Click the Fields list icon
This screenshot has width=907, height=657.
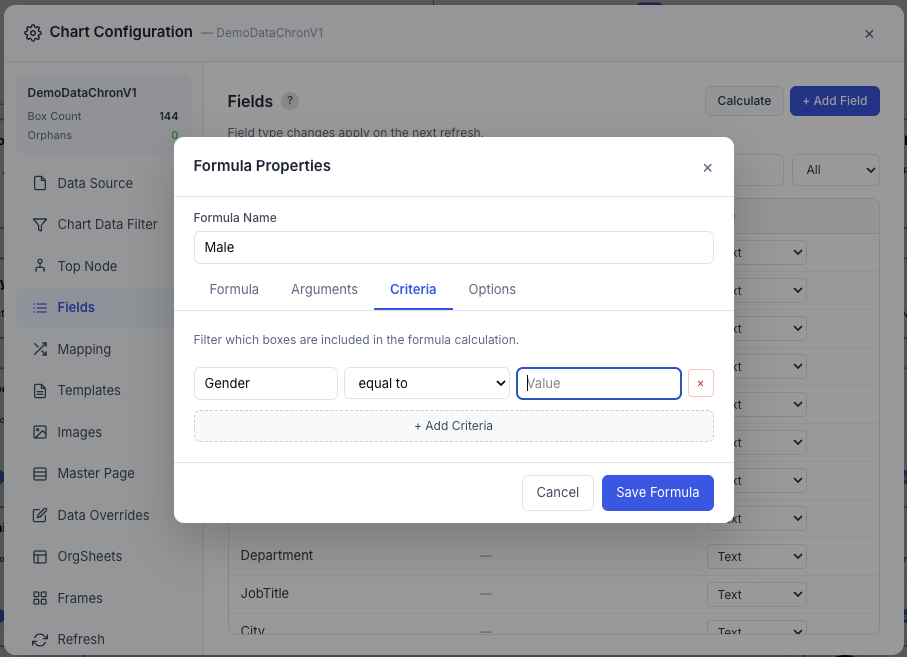point(40,308)
